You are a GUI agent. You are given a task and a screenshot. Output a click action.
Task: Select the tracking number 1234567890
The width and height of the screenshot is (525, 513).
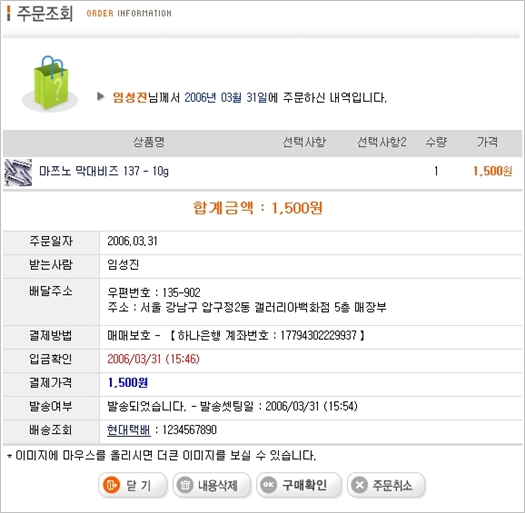(190, 430)
